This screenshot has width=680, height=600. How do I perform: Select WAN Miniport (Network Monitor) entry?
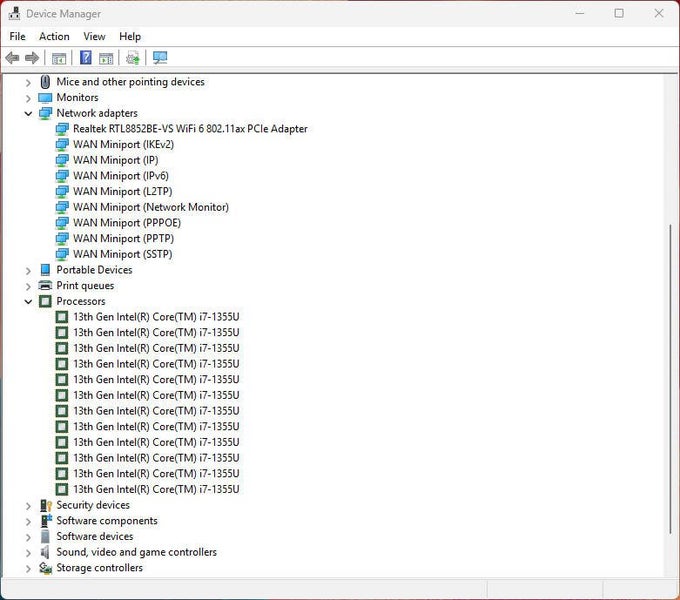pyautogui.click(x=150, y=207)
